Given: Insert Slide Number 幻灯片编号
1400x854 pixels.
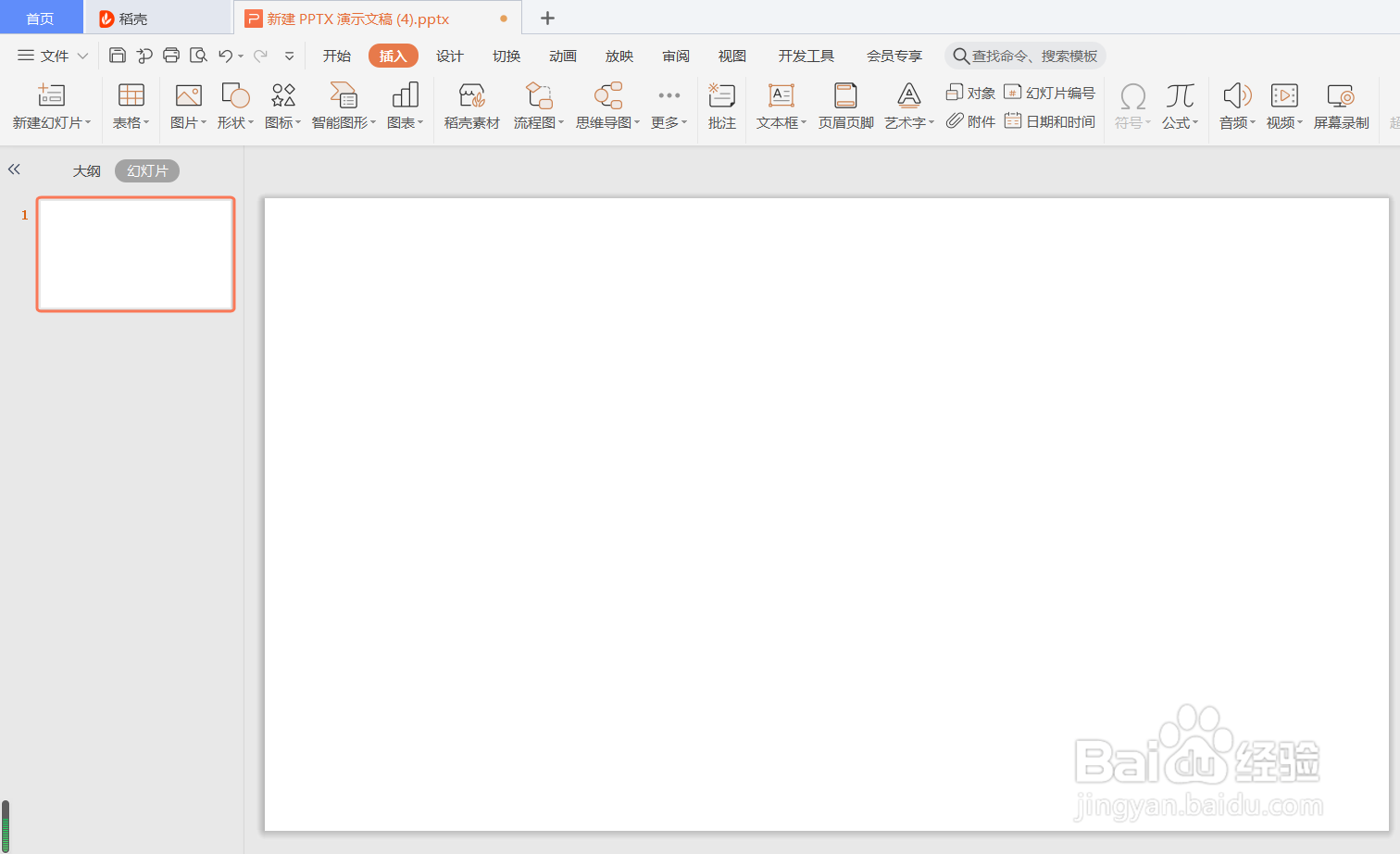Looking at the screenshot, I should click(1049, 93).
